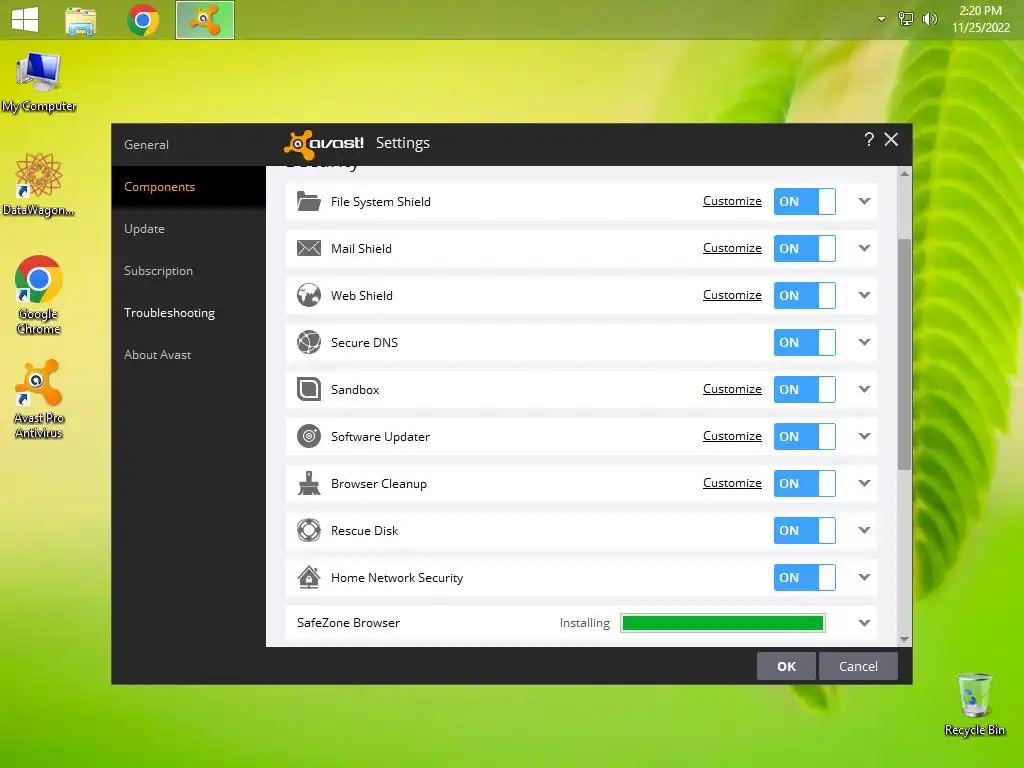
Task: Expand Browser Cleanup chevron
Action: [x=864, y=483]
